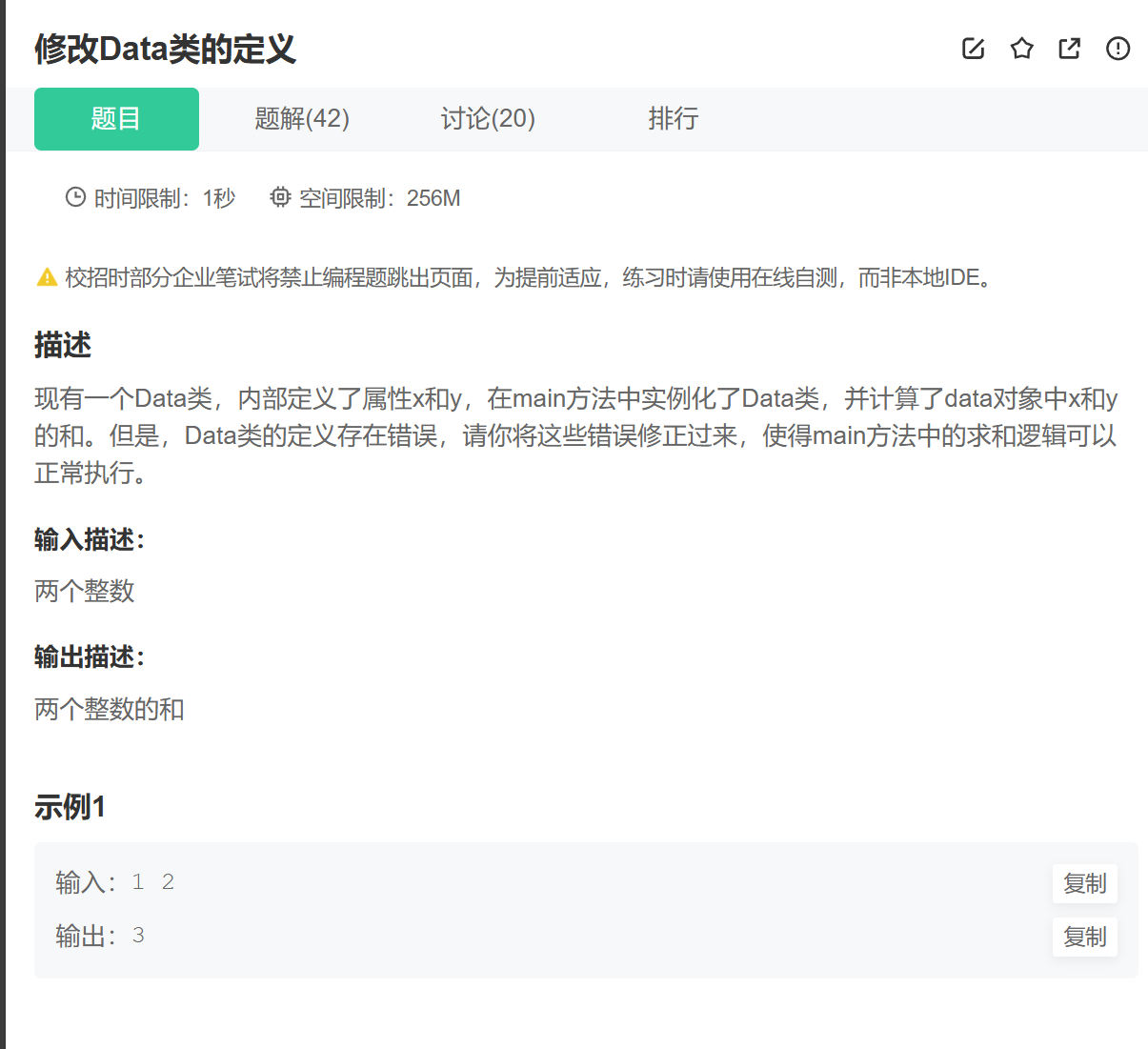Click the 空间限制：256M text
The width and height of the screenshot is (1148, 1049).
point(379,198)
